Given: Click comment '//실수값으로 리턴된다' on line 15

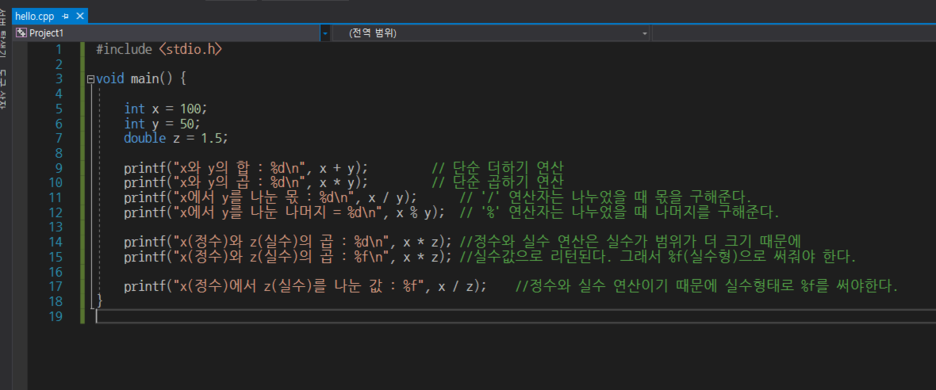Looking at the screenshot, I should [658, 257].
